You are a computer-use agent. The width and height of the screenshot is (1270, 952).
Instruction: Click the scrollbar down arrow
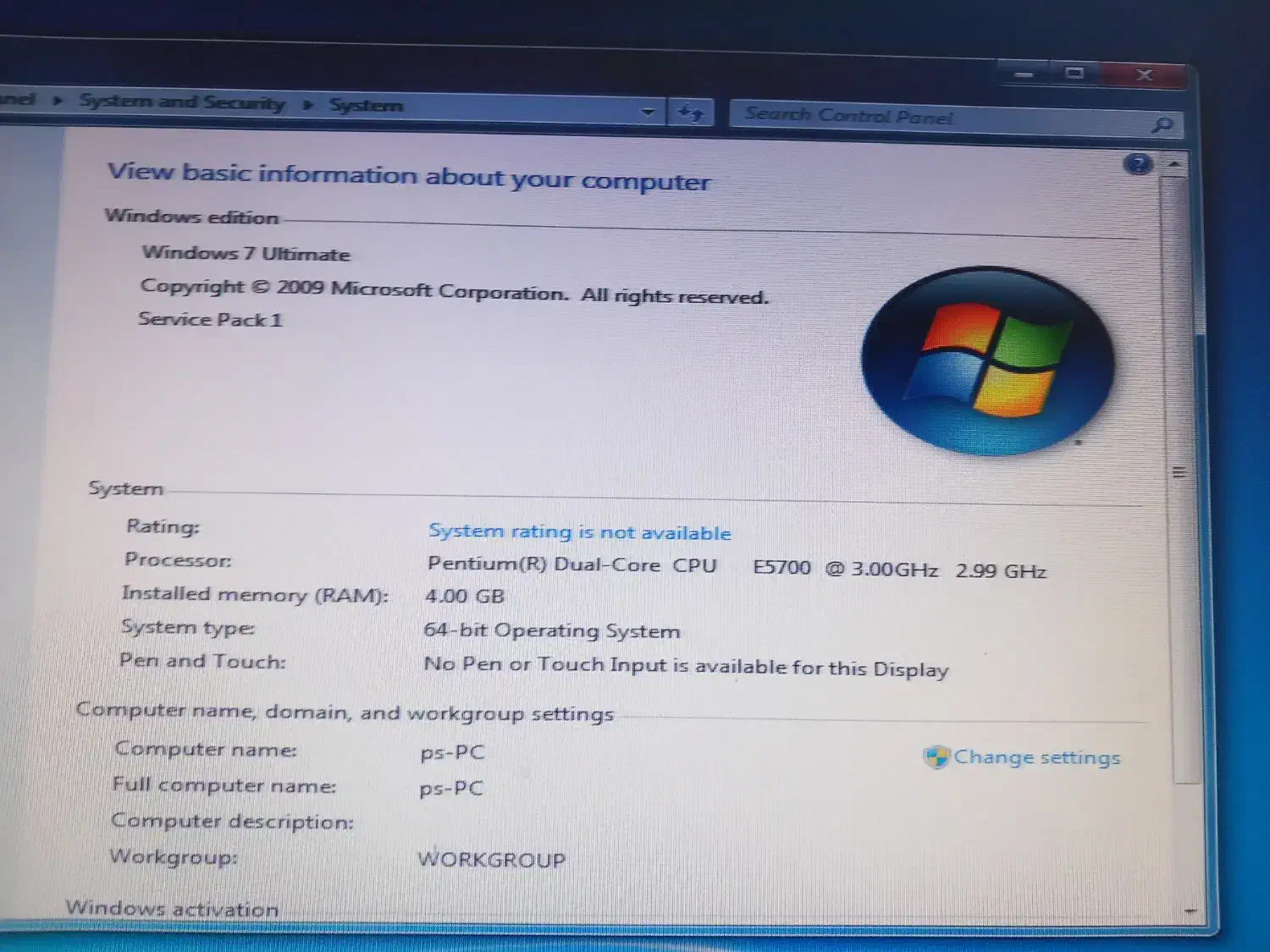pos(1190,911)
